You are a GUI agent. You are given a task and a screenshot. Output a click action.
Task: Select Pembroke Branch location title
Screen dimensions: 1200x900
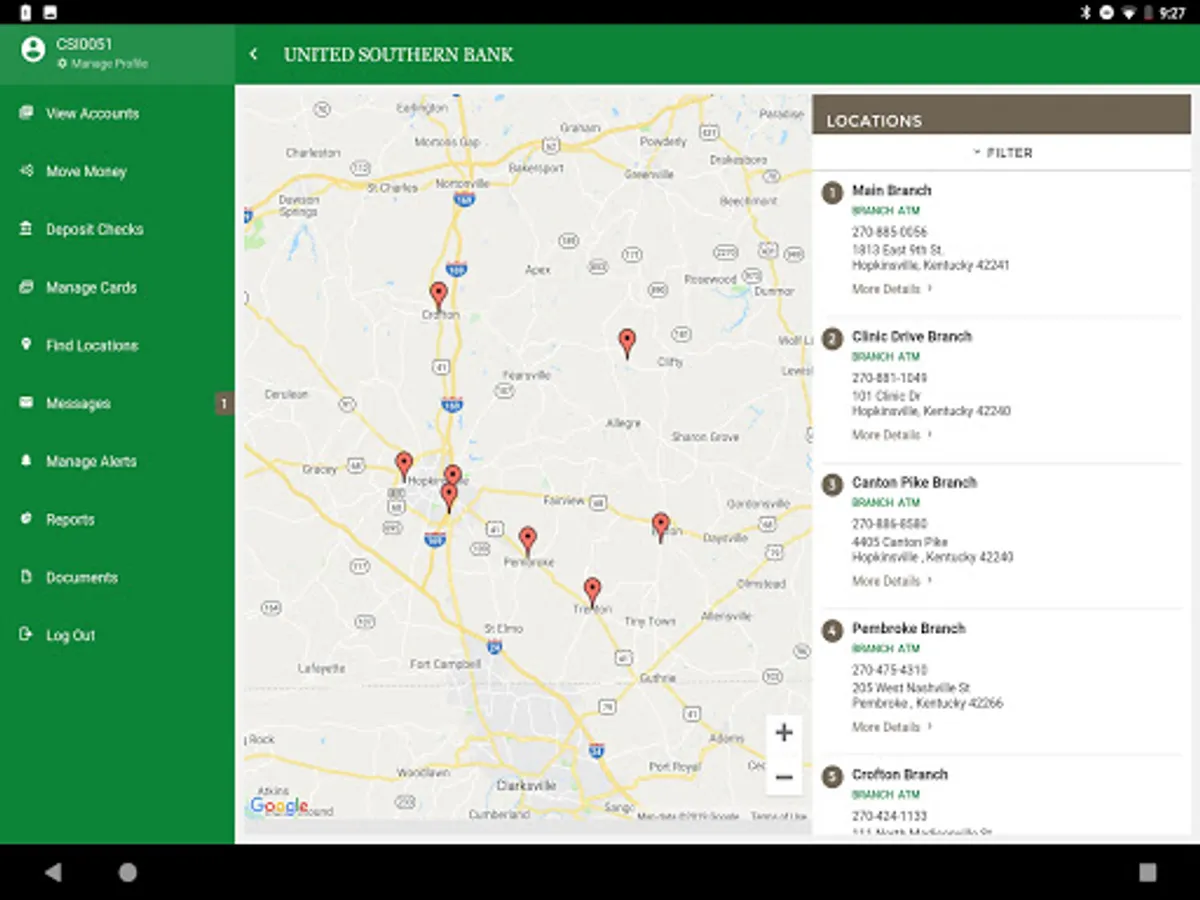908,628
